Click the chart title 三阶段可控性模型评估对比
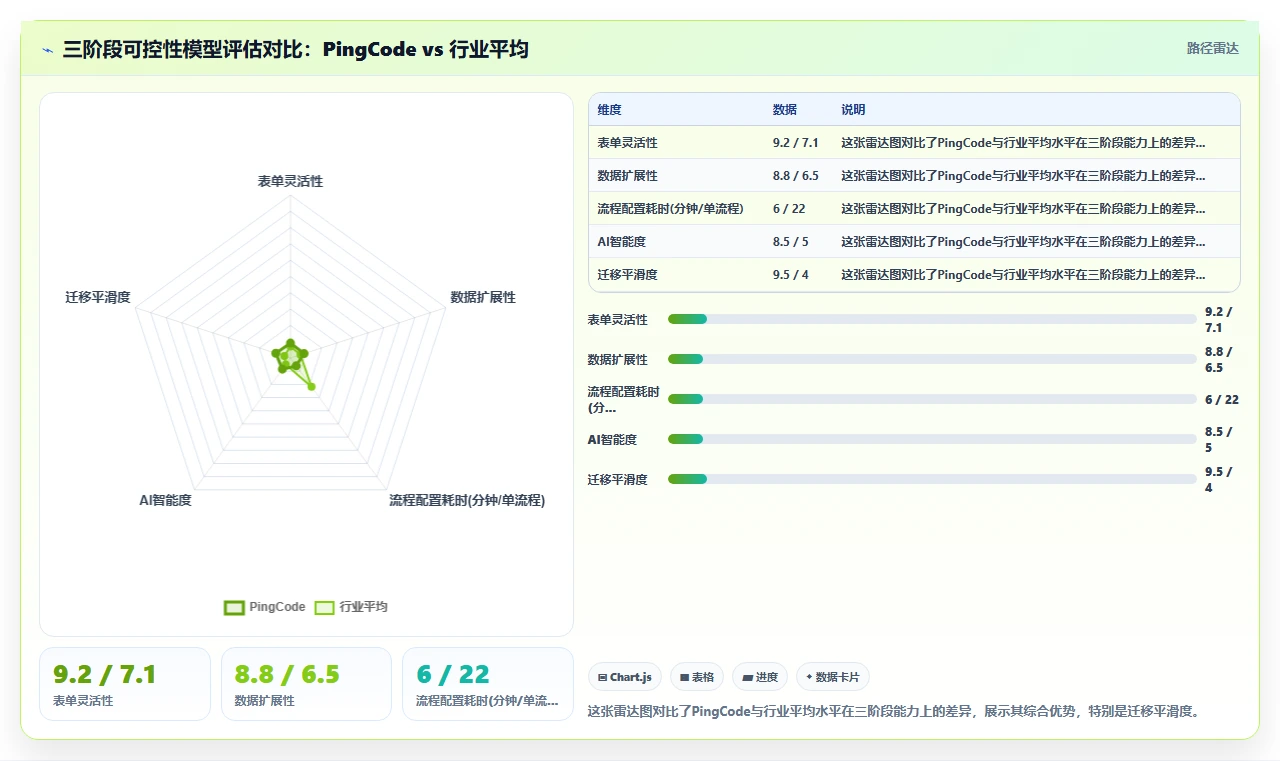The image size is (1280, 761). pos(295,49)
